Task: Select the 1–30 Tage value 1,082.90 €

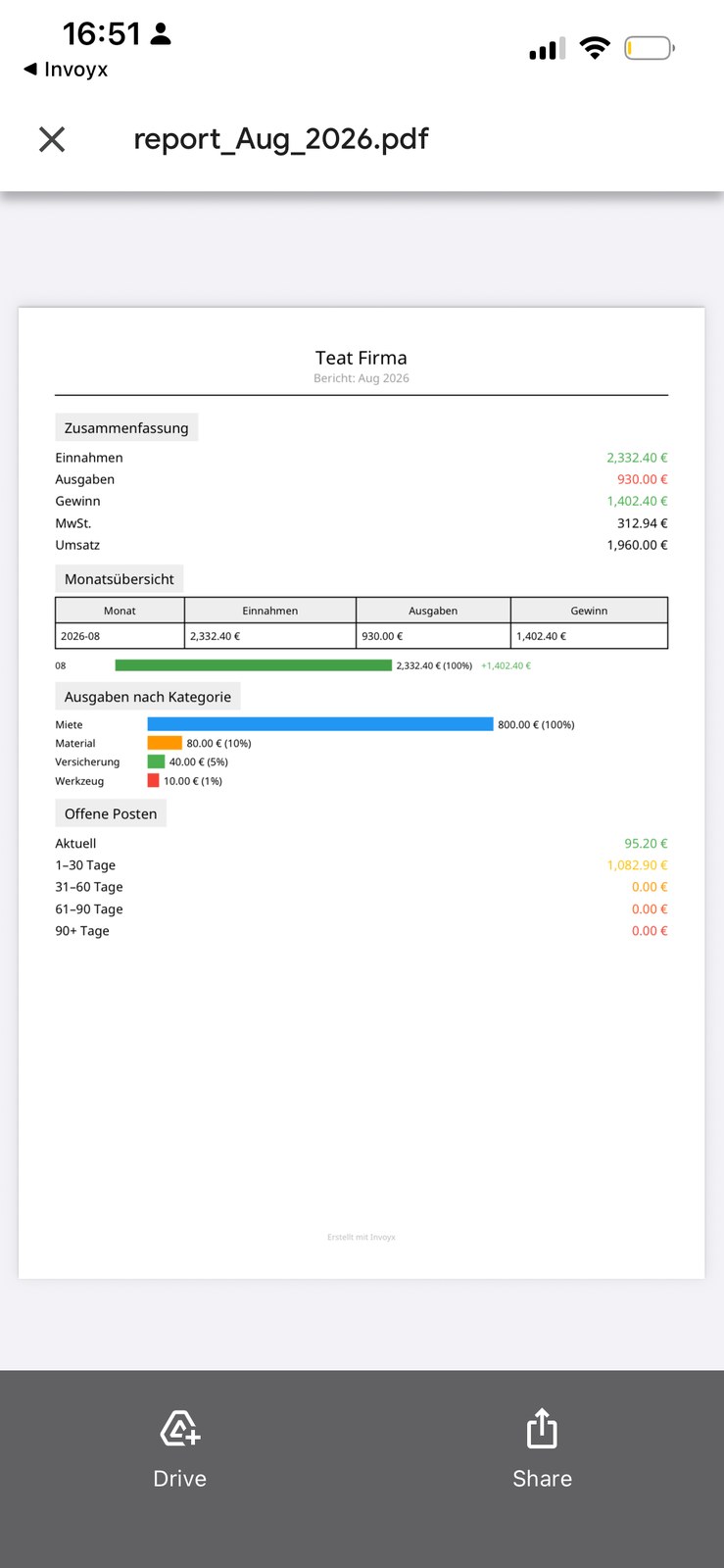Action: pyautogui.click(x=637, y=865)
